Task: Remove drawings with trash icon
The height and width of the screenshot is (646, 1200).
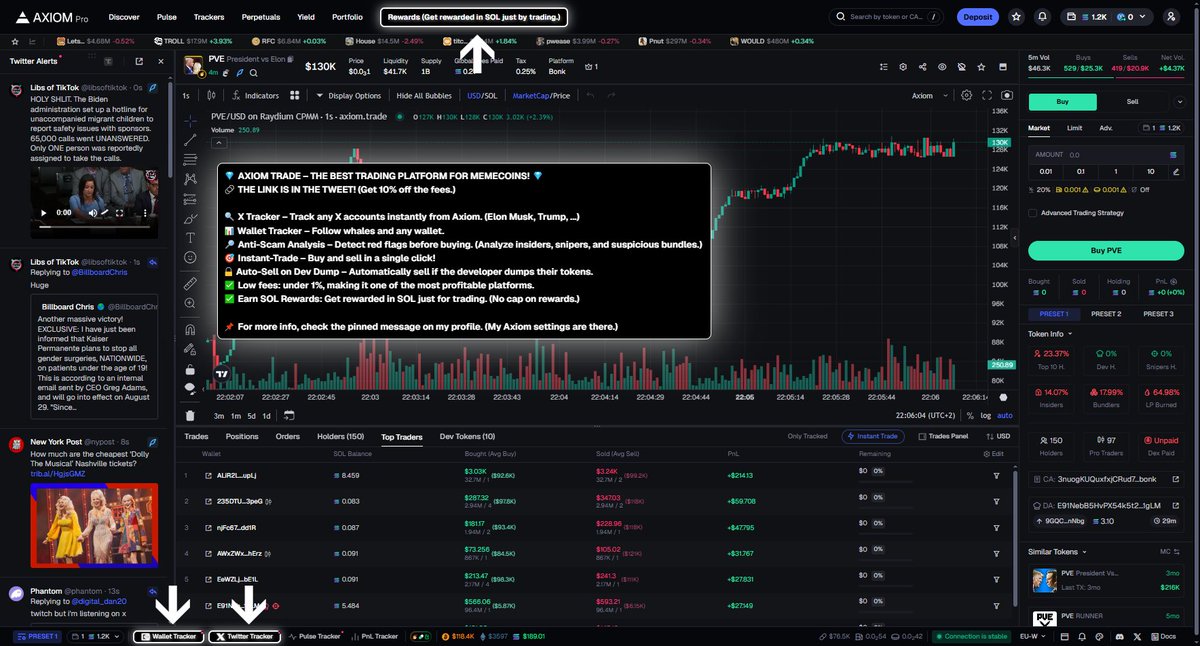Action: coord(190,415)
